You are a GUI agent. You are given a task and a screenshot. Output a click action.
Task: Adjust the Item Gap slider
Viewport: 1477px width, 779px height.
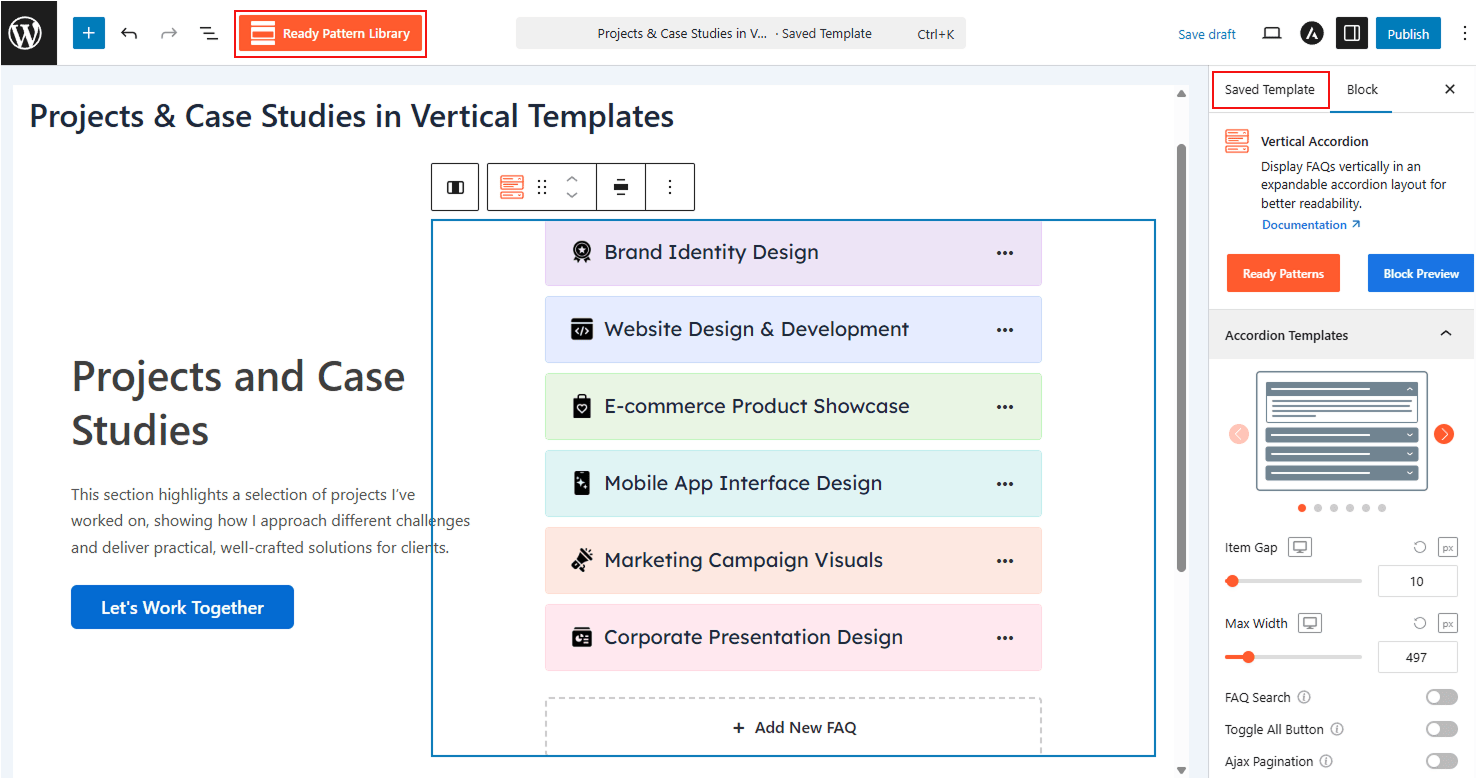pyautogui.click(x=1233, y=581)
